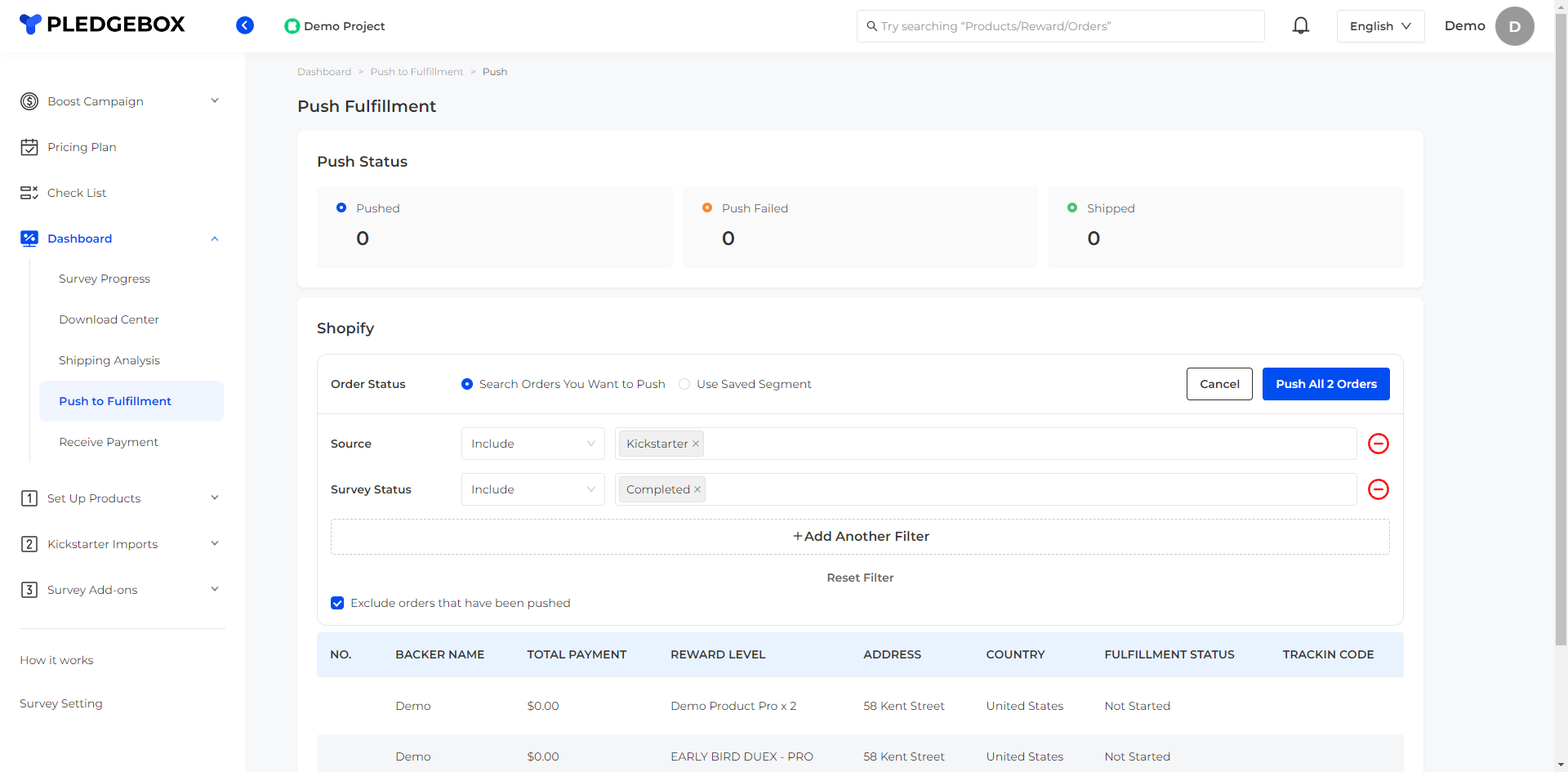The image size is (1568, 772).
Task: Remove the Survey Status filter row
Action: pos(1379,489)
